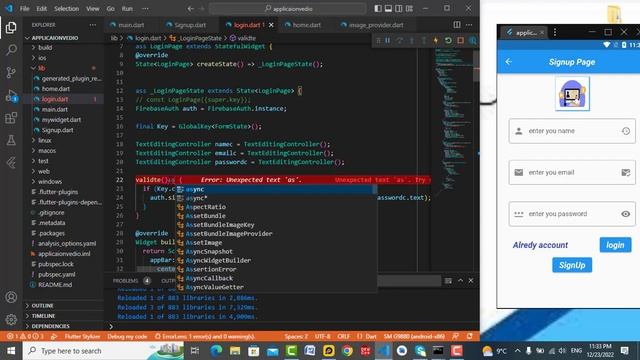Viewport: 640px width, 360px height.
Task: Select AspectRatio in autocomplete list
Action: point(276,207)
